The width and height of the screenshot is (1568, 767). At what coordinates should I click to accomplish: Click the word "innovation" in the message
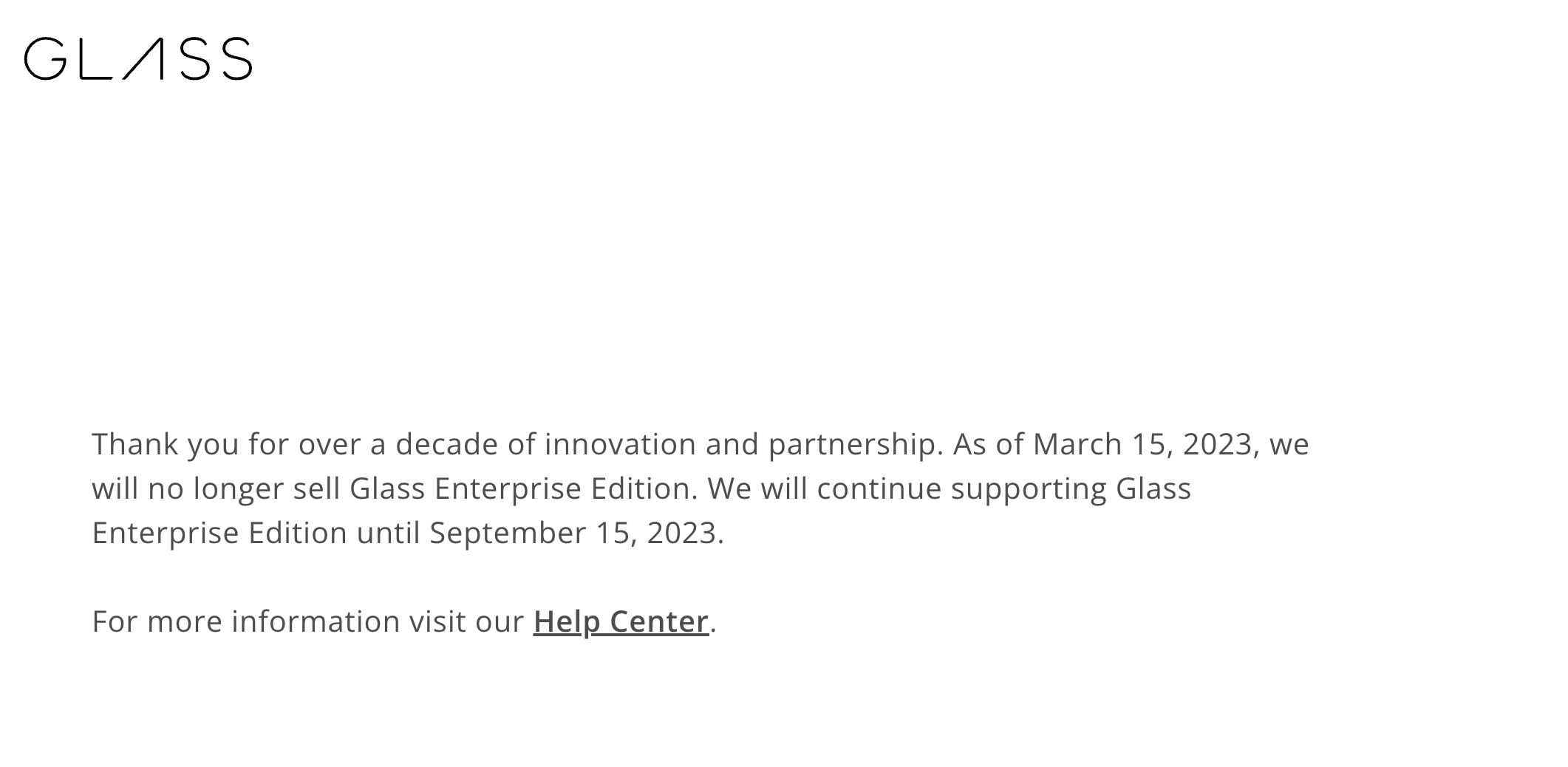point(621,444)
